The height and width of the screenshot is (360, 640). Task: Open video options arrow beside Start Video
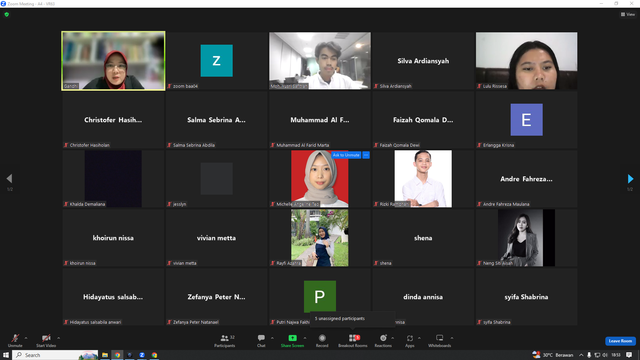[x=58, y=338]
